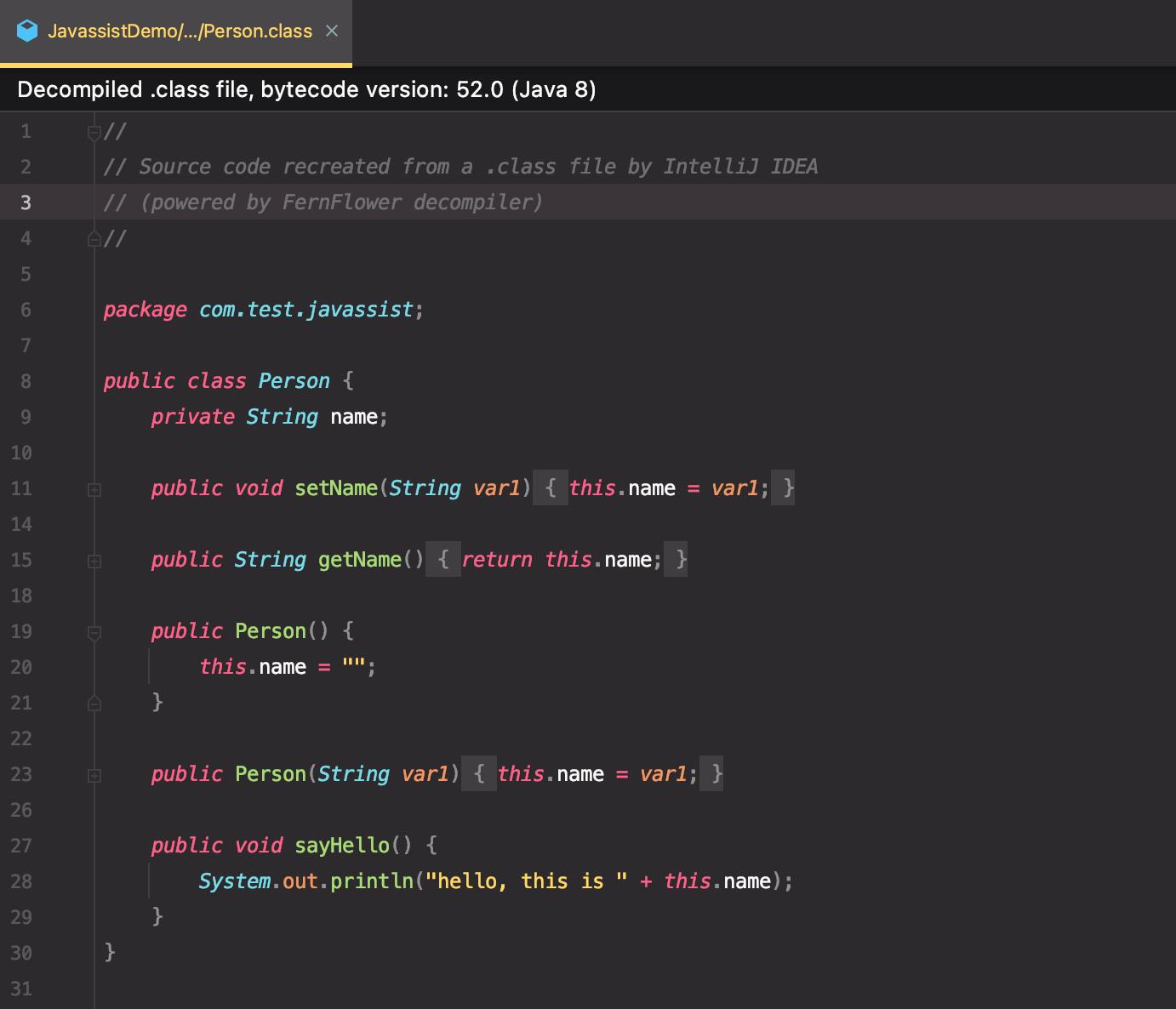Close the Person.class tab
The height and width of the screenshot is (1009, 1176).
point(332,31)
